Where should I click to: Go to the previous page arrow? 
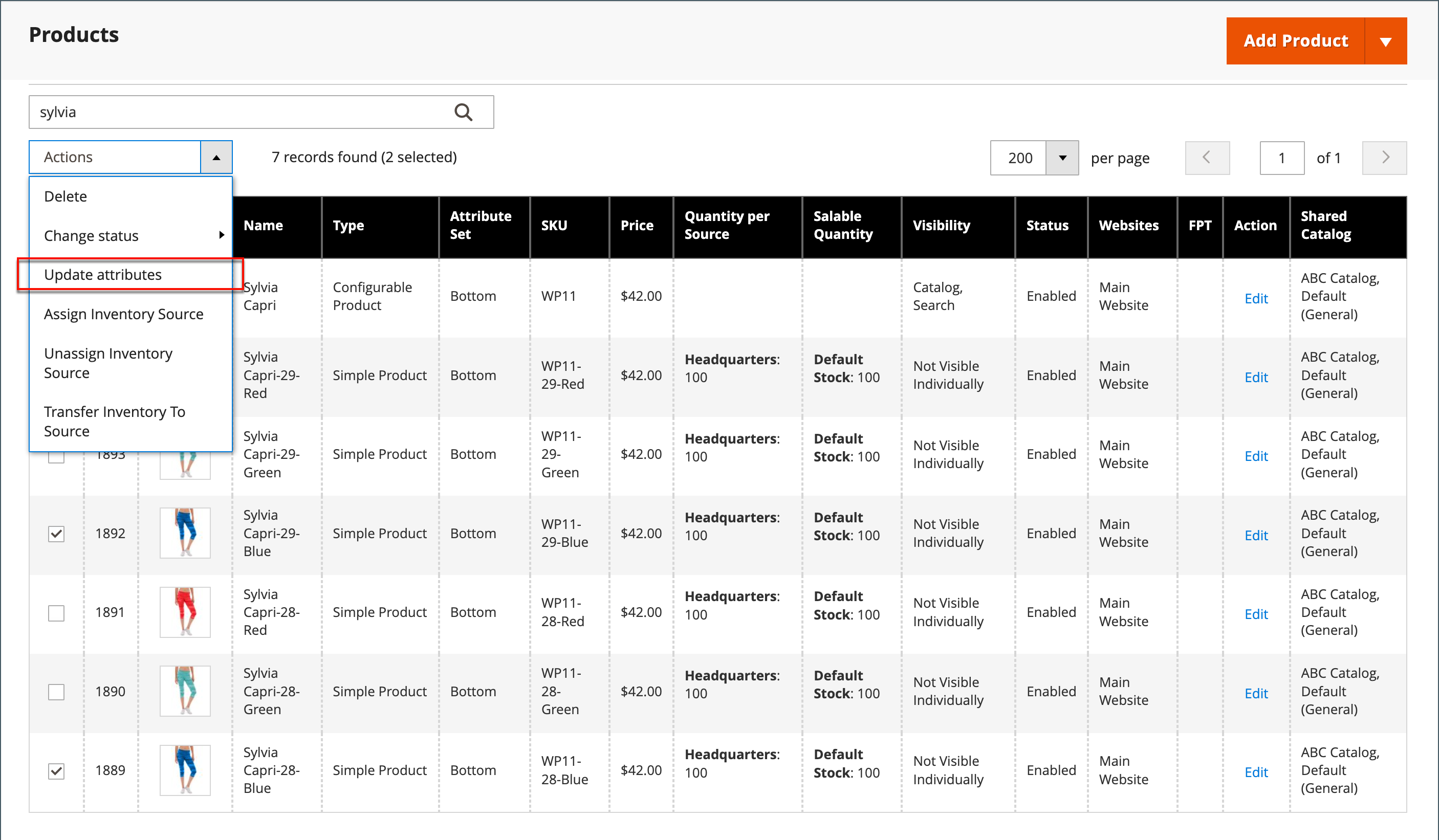click(1207, 158)
